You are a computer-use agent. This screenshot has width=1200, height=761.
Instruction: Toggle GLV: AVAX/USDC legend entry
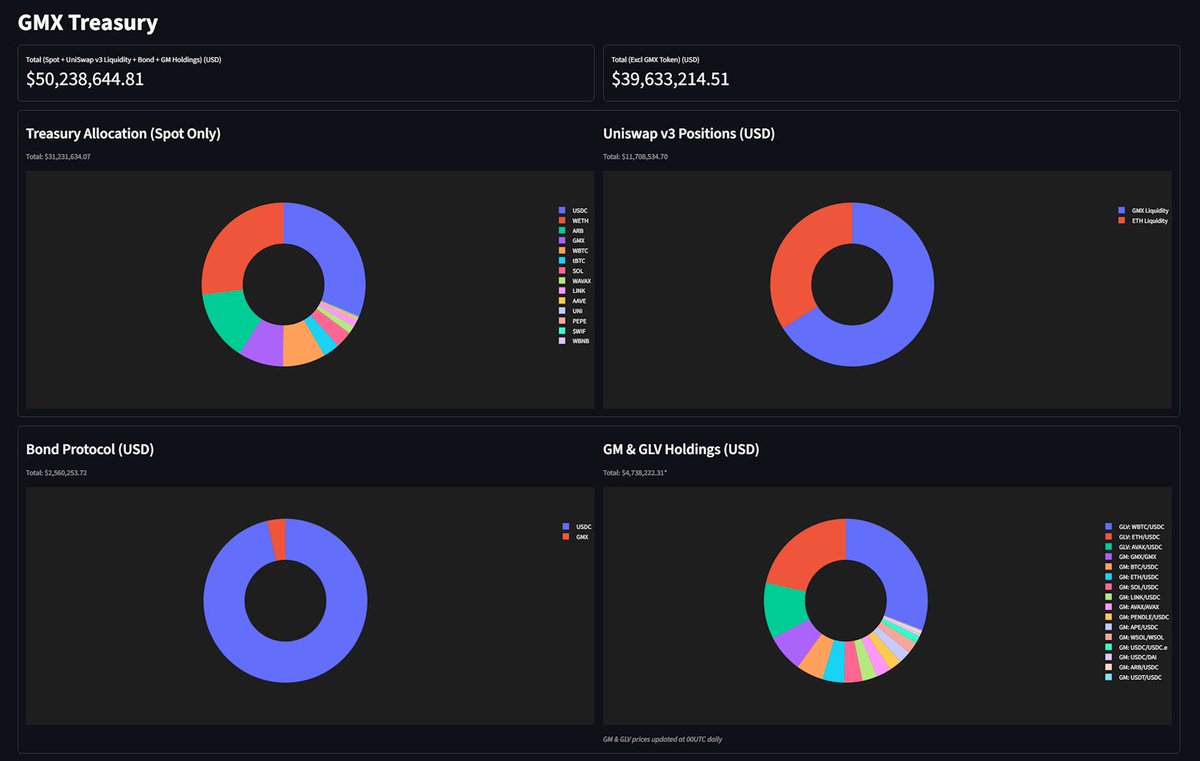[1134, 546]
